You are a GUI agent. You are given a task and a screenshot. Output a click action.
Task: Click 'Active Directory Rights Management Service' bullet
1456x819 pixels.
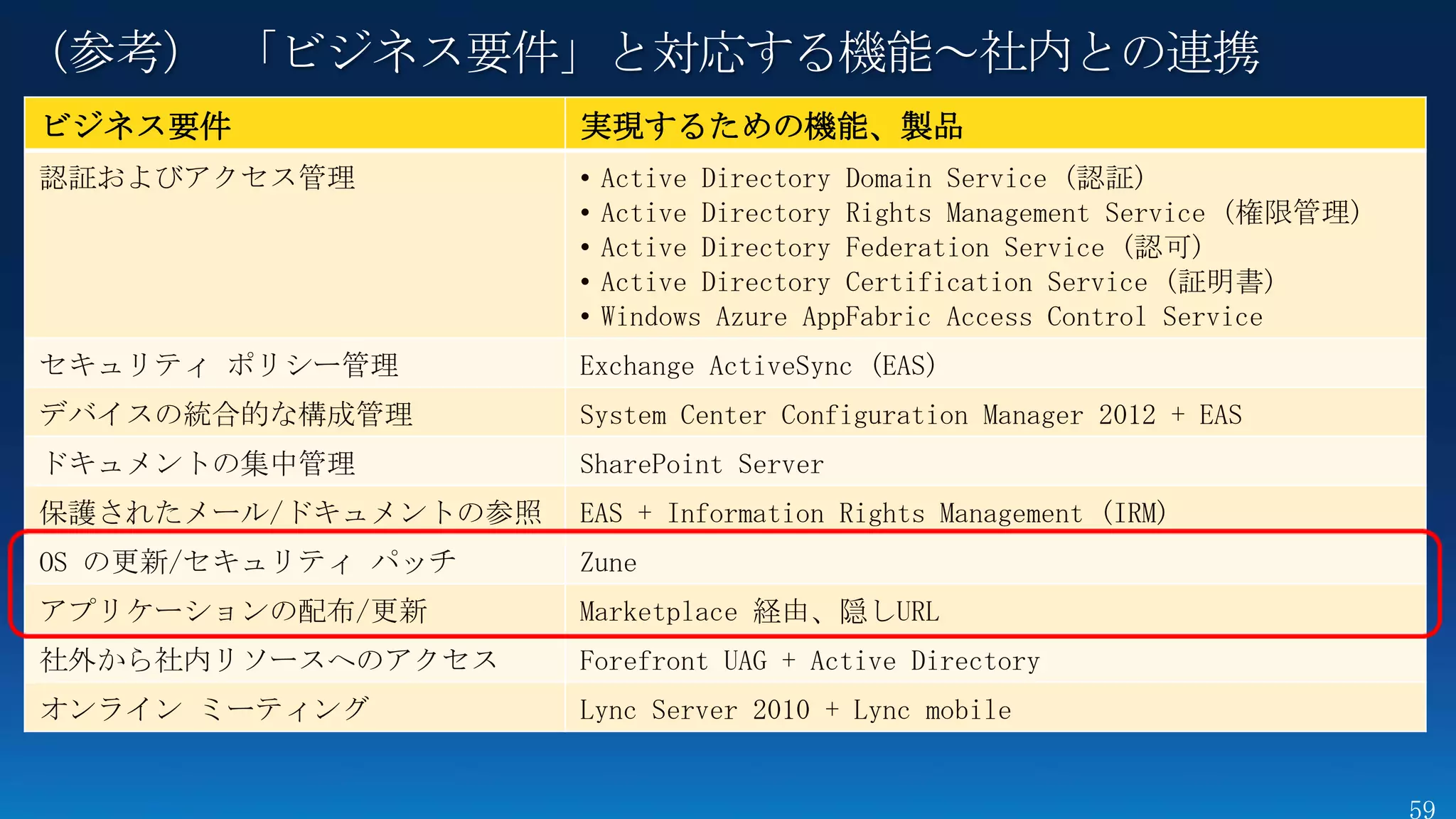[970, 213]
